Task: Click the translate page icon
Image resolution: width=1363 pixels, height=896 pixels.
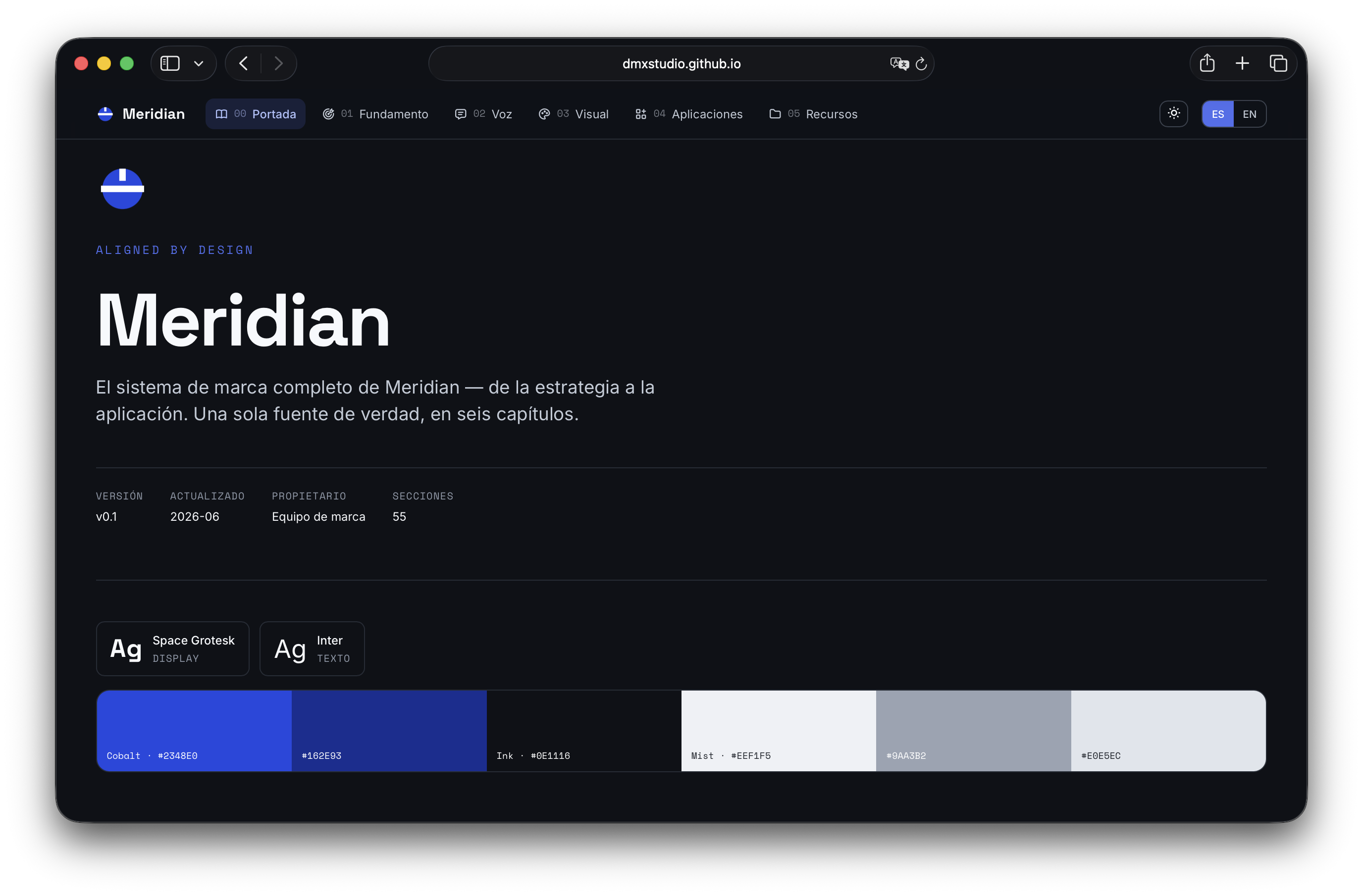Action: (x=899, y=63)
